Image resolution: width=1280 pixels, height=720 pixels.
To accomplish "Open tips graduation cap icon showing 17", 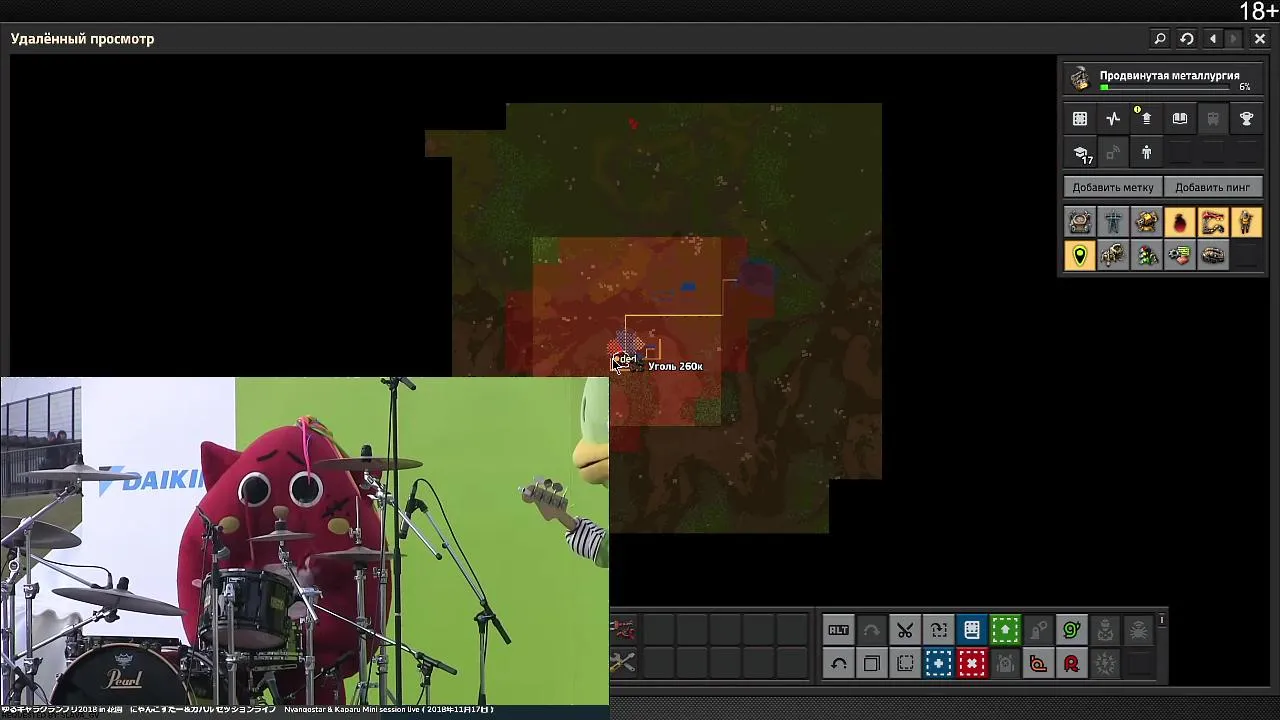I will click(x=1080, y=153).
